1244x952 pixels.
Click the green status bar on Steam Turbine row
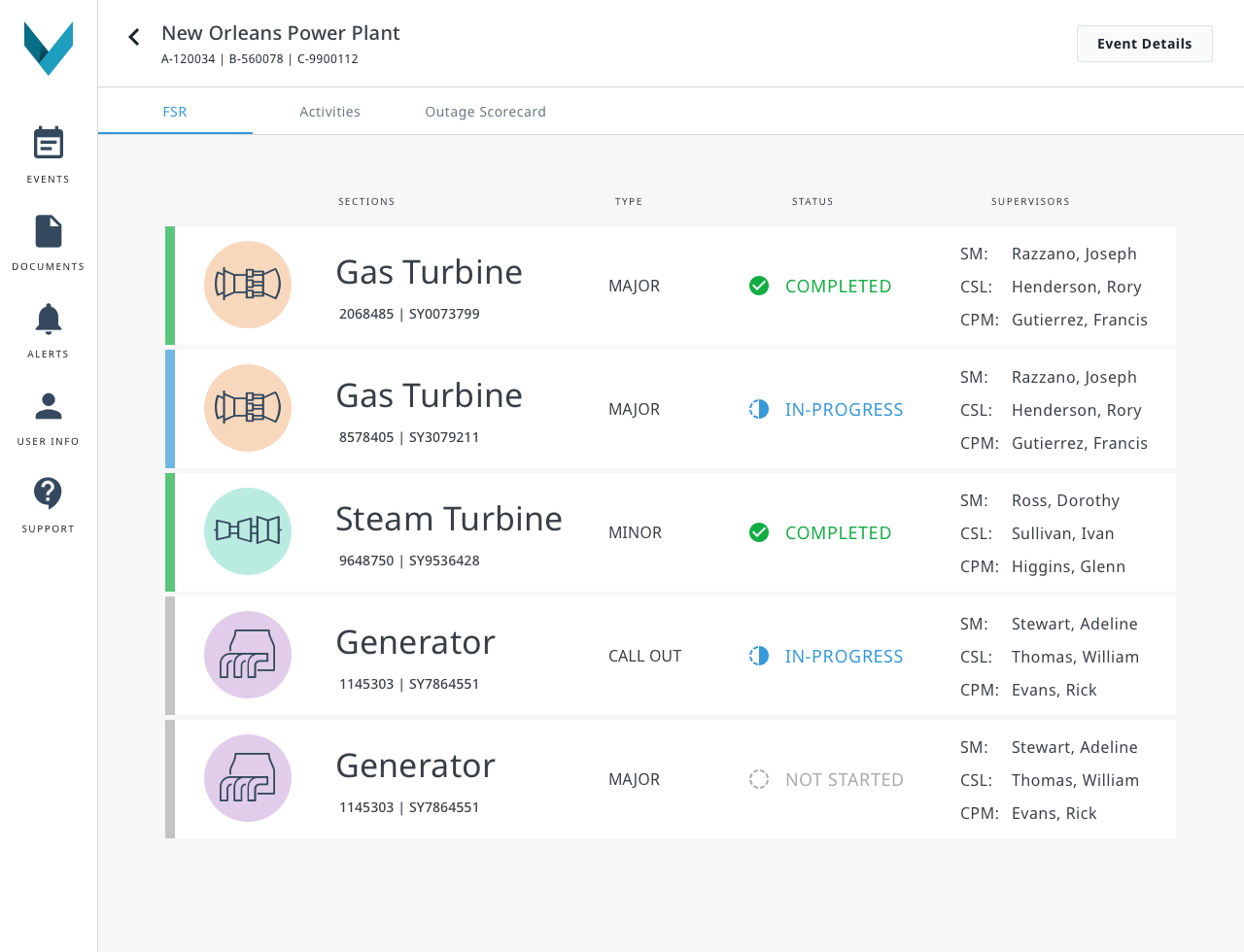pos(170,532)
